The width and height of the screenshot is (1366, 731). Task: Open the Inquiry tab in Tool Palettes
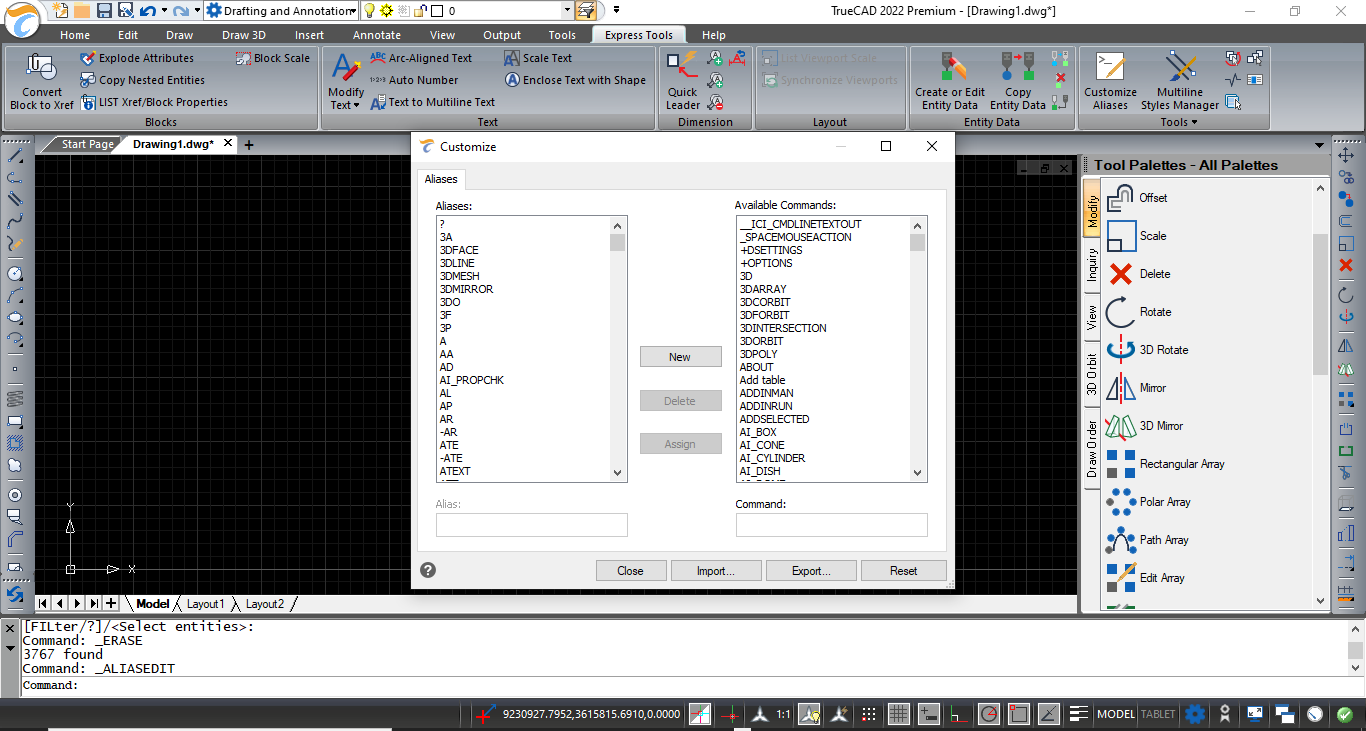pos(1092,264)
